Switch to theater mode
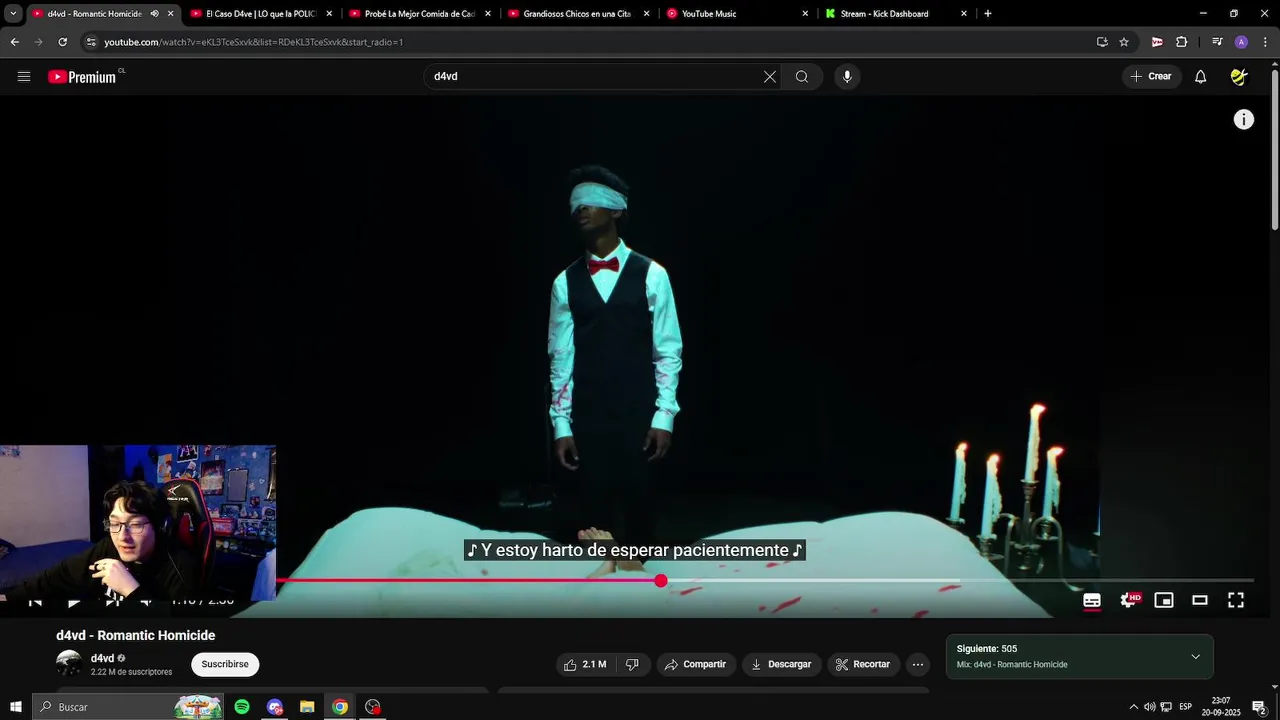 click(x=1200, y=600)
